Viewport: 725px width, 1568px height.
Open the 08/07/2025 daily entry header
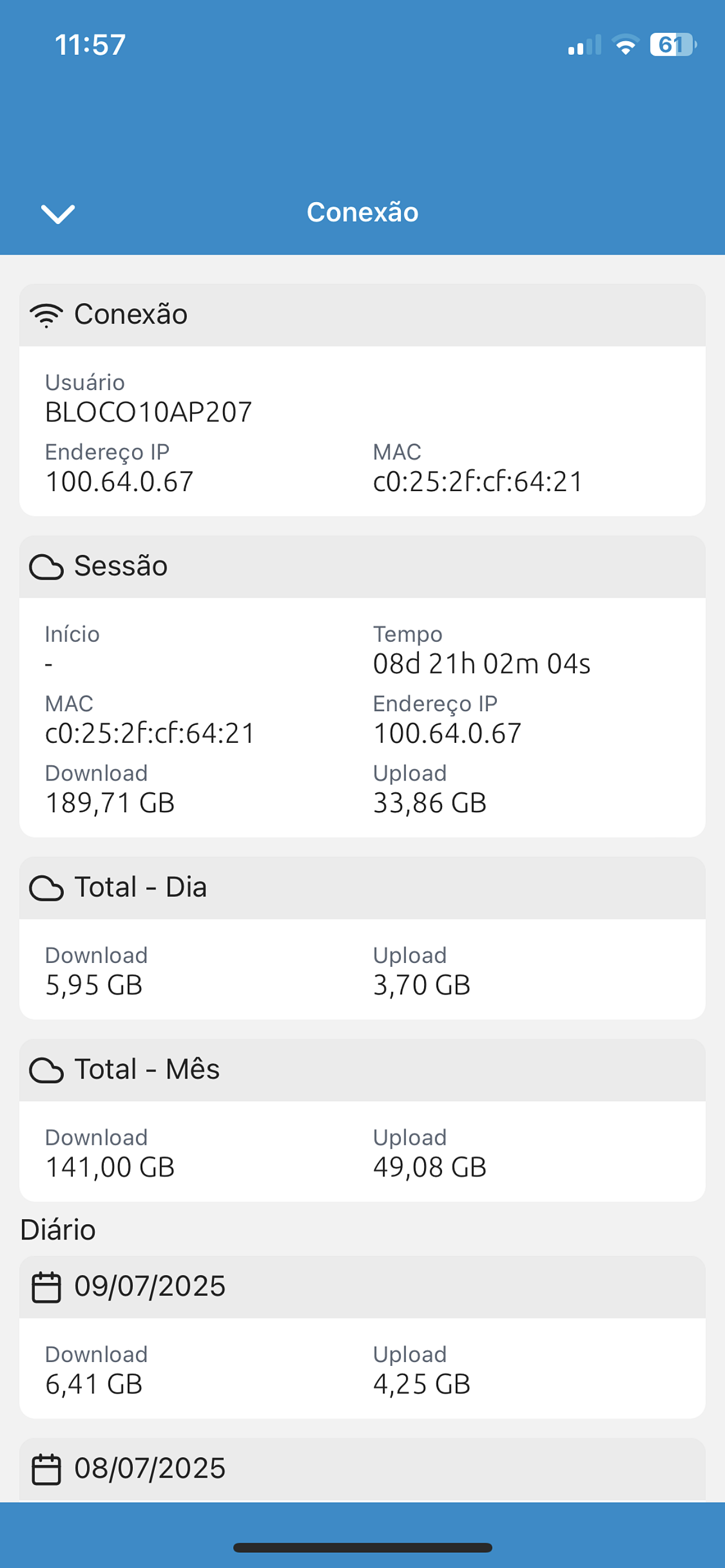click(x=362, y=1469)
